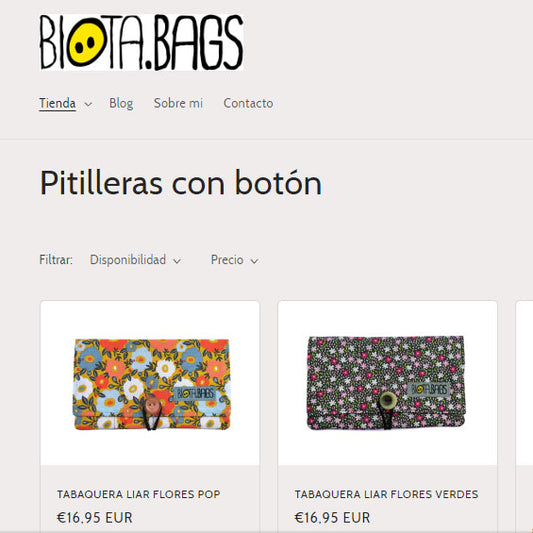Expand the Precio filter
Screen dimensions: 533x533
235,260
